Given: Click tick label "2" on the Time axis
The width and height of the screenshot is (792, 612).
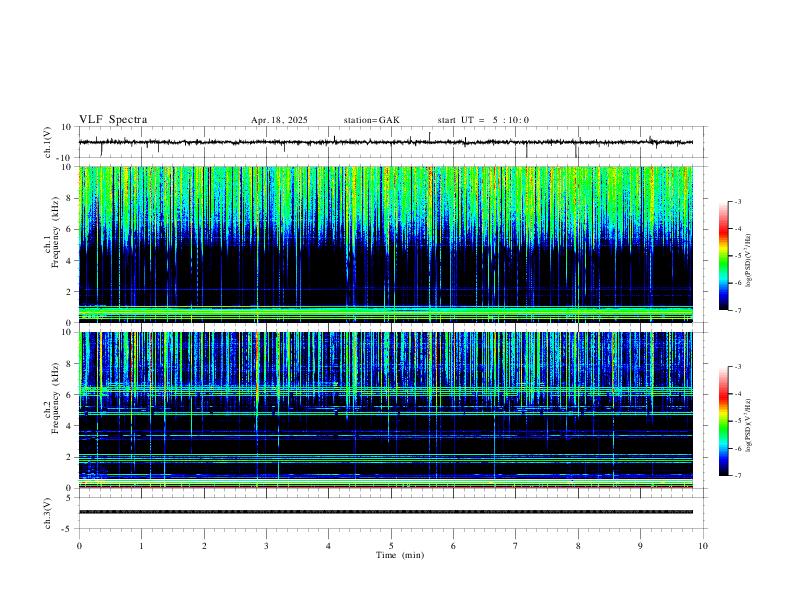Looking at the screenshot, I should [204, 546].
